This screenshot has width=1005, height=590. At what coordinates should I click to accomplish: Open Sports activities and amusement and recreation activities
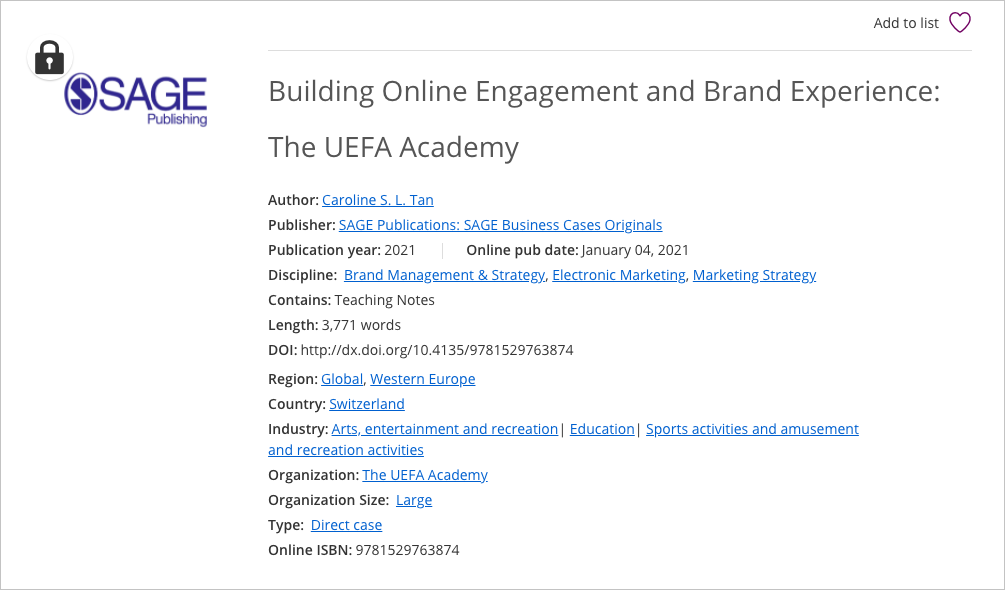click(x=752, y=428)
